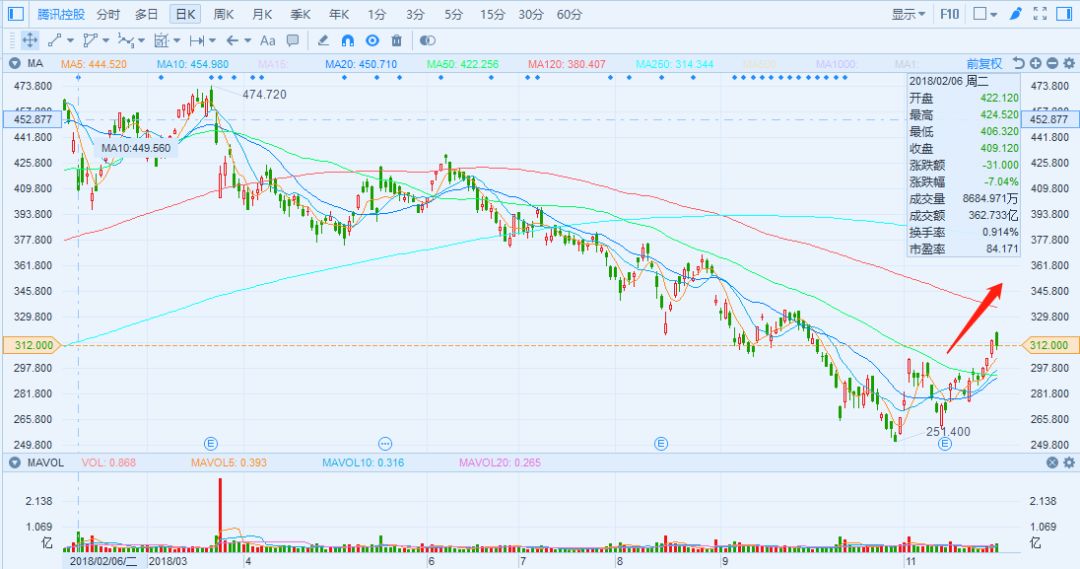The height and width of the screenshot is (569, 1080).
Task: Switch to 3分 chart period
Action: [x=415, y=14]
